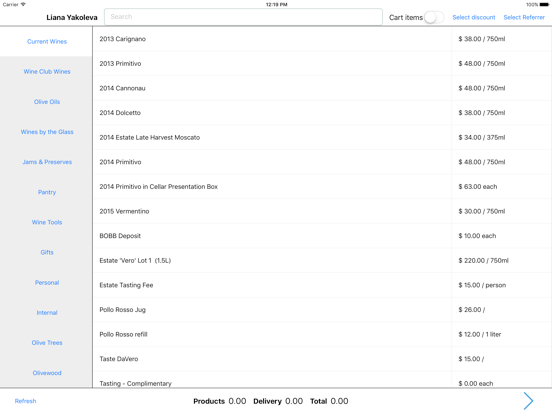The height and width of the screenshot is (414, 552).
Task: Open the Pantry category
Action: tap(47, 192)
